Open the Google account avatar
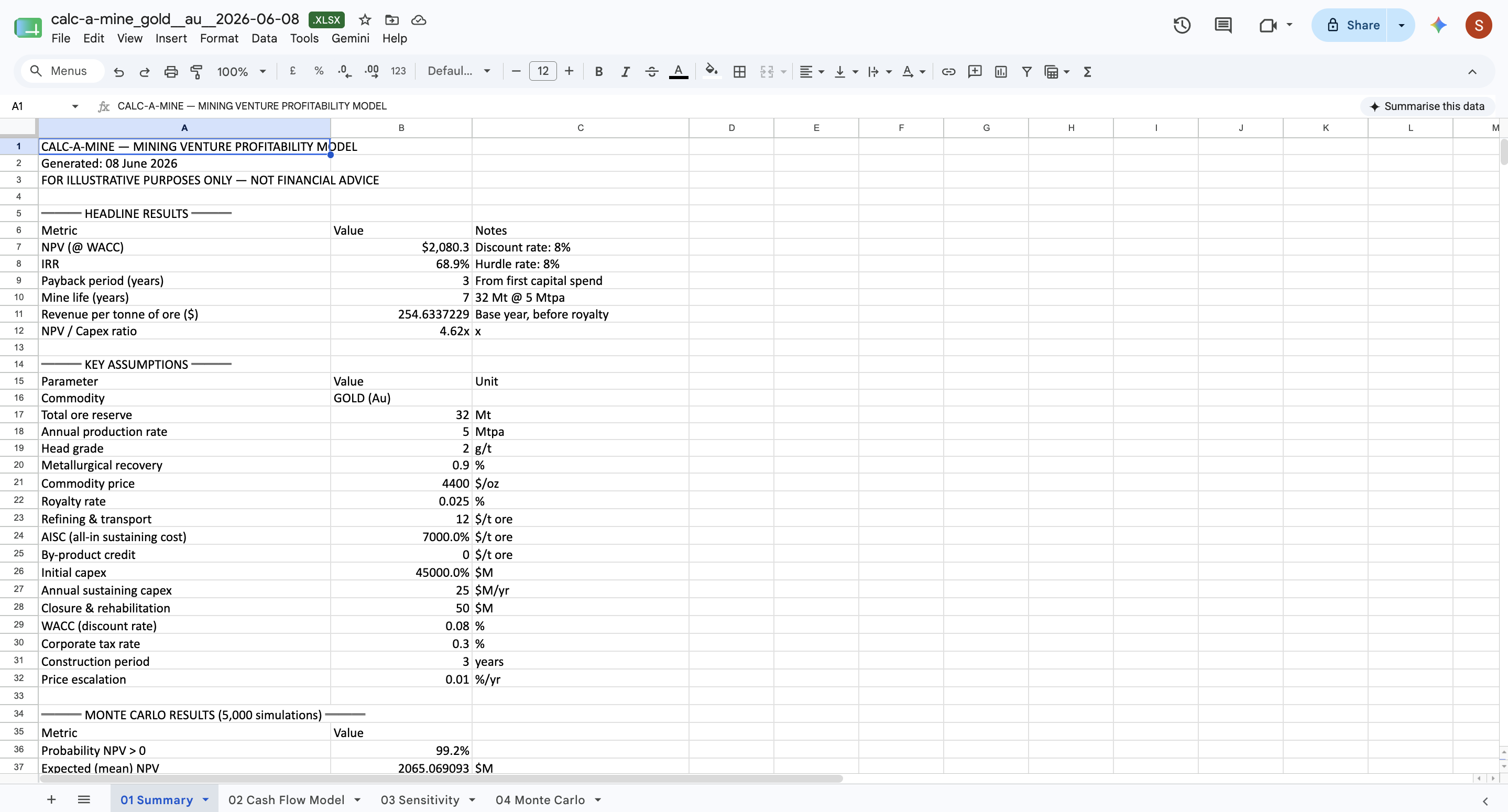 pos(1478,25)
